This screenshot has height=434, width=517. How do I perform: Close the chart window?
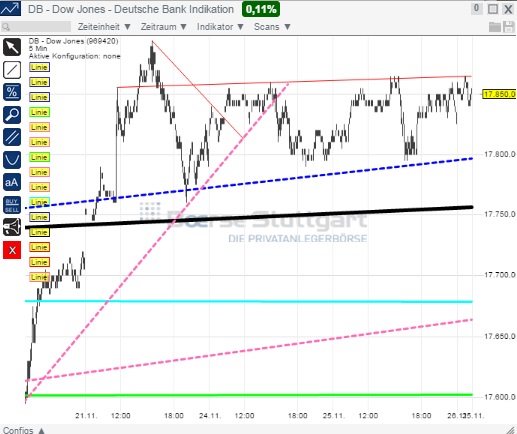click(x=508, y=9)
